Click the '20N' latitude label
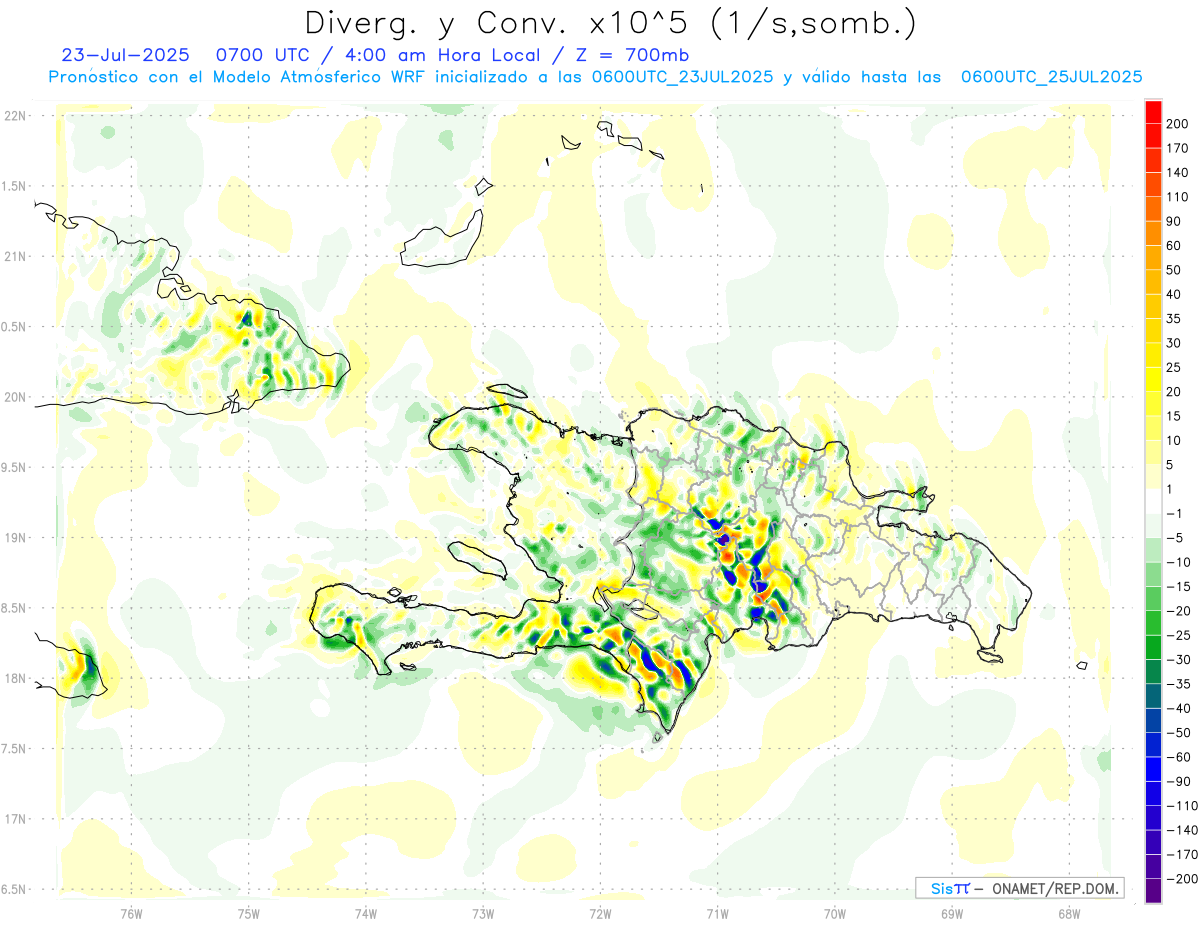The width and height of the screenshot is (1200, 927). pyautogui.click(x=15, y=397)
